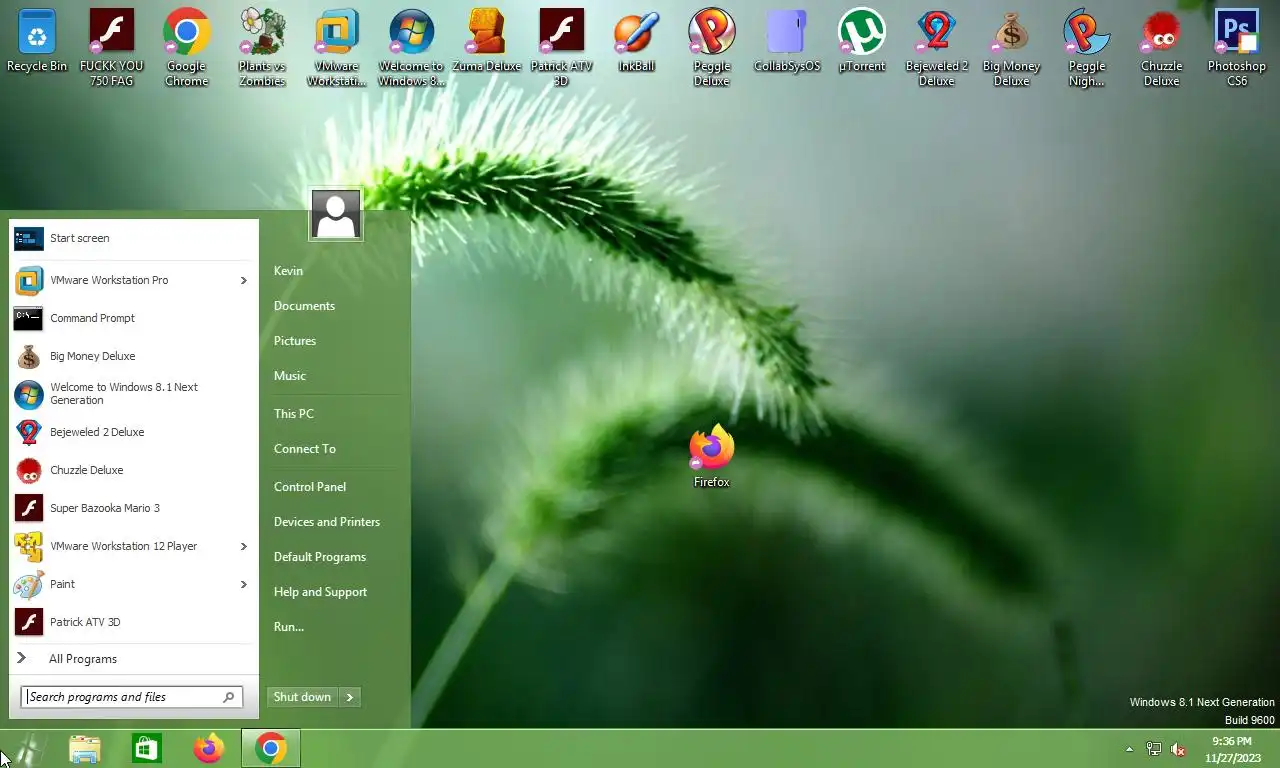The width and height of the screenshot is (1280, 768).
Task: Click the Start button on the taskbar
Action: click(x=26, y=749)
